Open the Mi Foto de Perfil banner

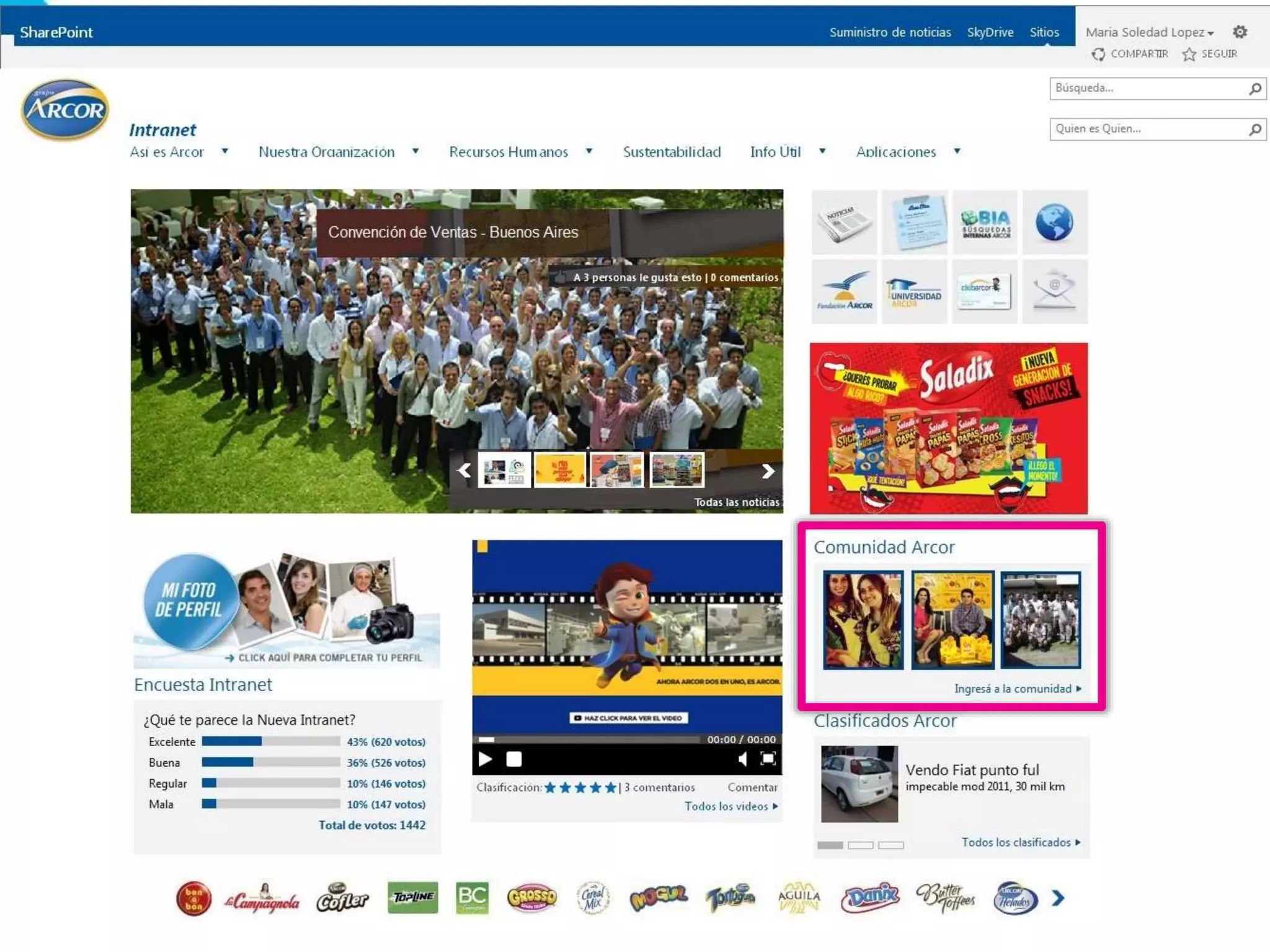(286, 610)
